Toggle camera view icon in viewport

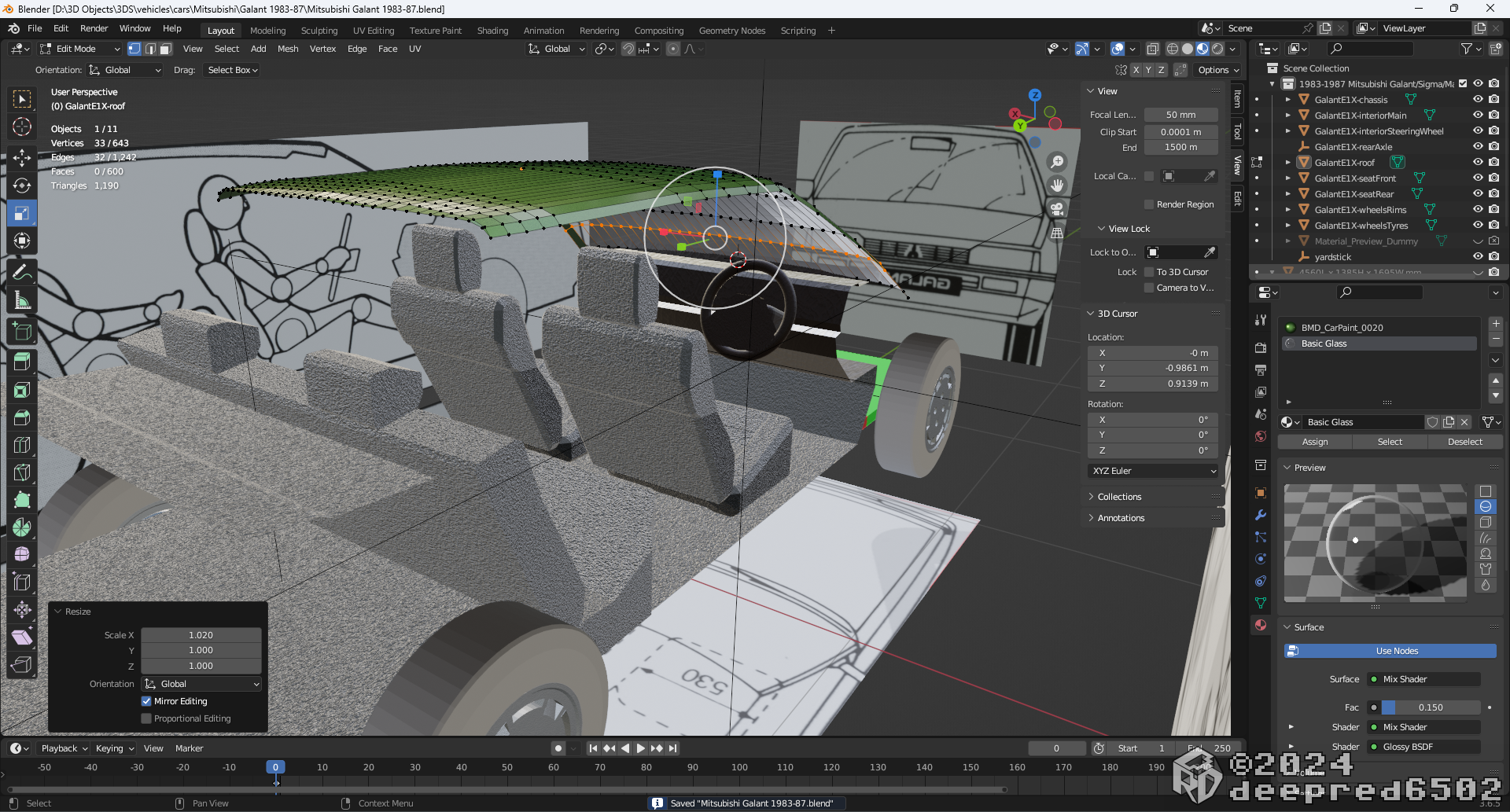coord(1057,209)
